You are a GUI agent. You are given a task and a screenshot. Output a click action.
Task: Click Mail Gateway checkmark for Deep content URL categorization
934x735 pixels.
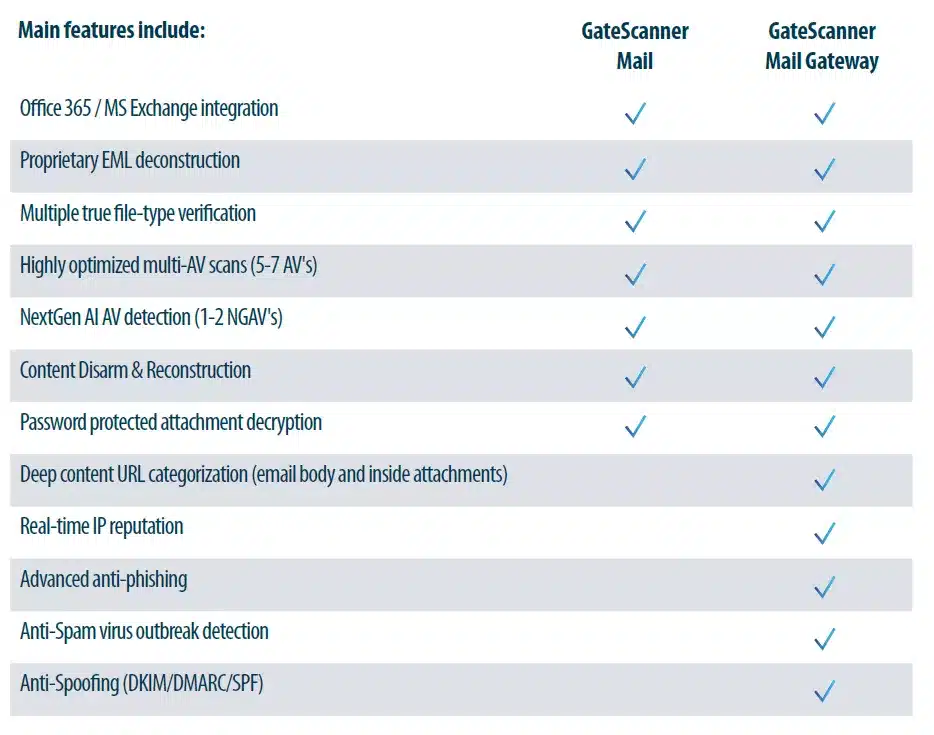pos(824,480)
